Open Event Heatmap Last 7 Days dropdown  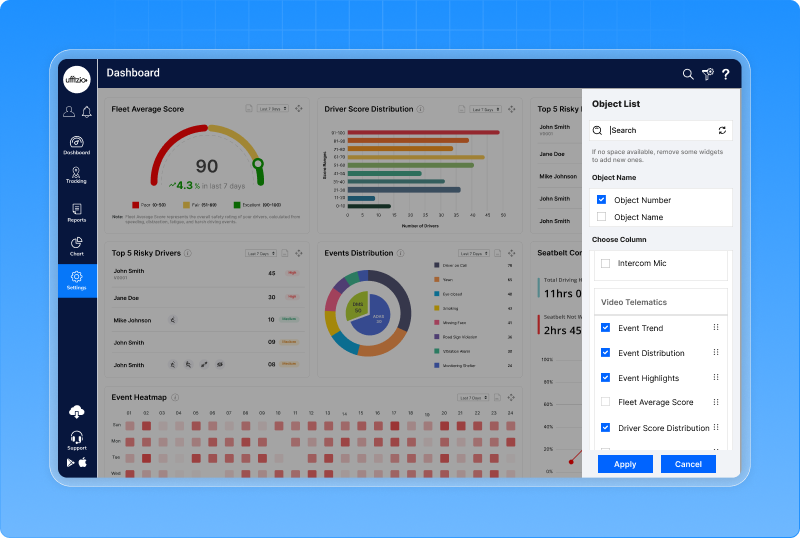click(473, 397)
